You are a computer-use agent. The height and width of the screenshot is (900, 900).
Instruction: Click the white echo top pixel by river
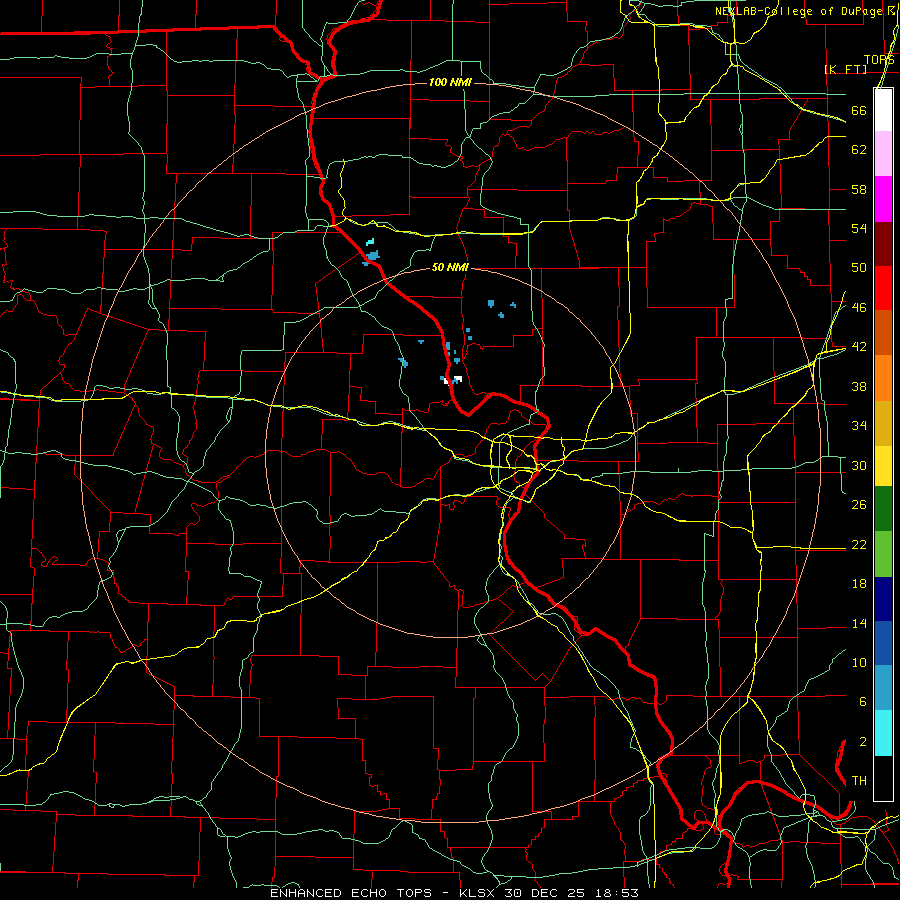point(457,379)
